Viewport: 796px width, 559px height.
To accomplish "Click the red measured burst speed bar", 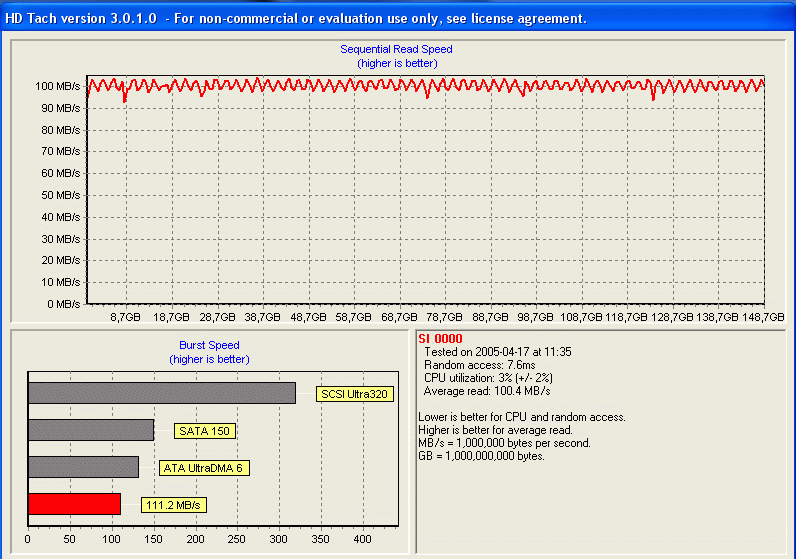I will coord(75,504).
